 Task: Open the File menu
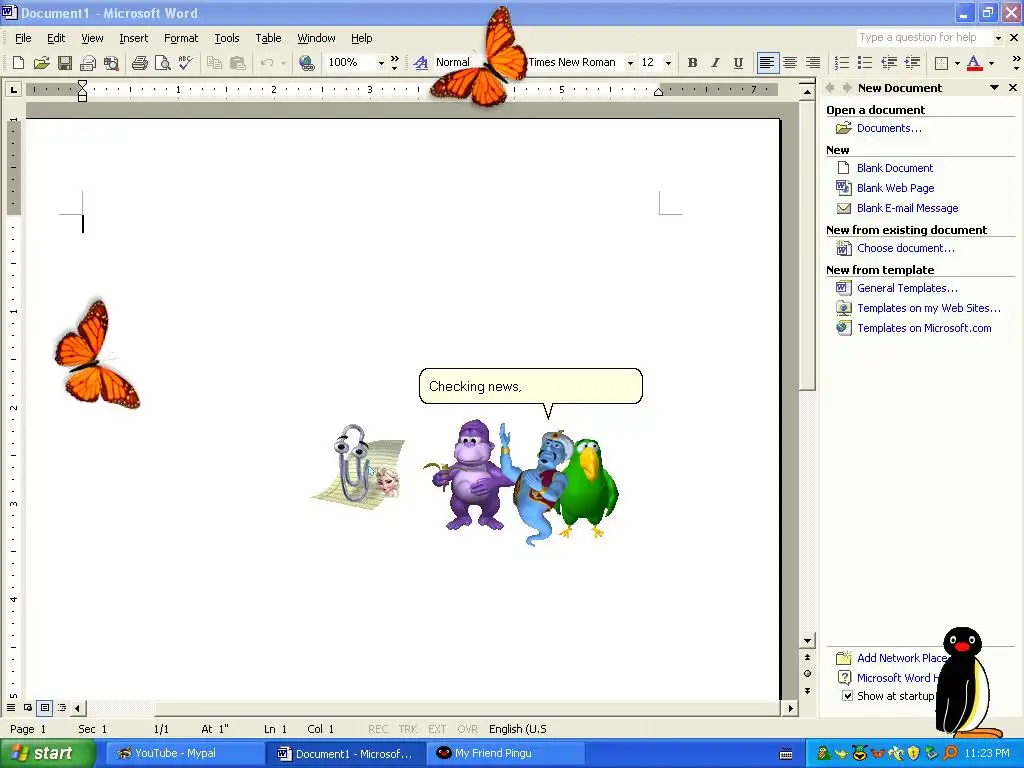[x=23, y=38]
